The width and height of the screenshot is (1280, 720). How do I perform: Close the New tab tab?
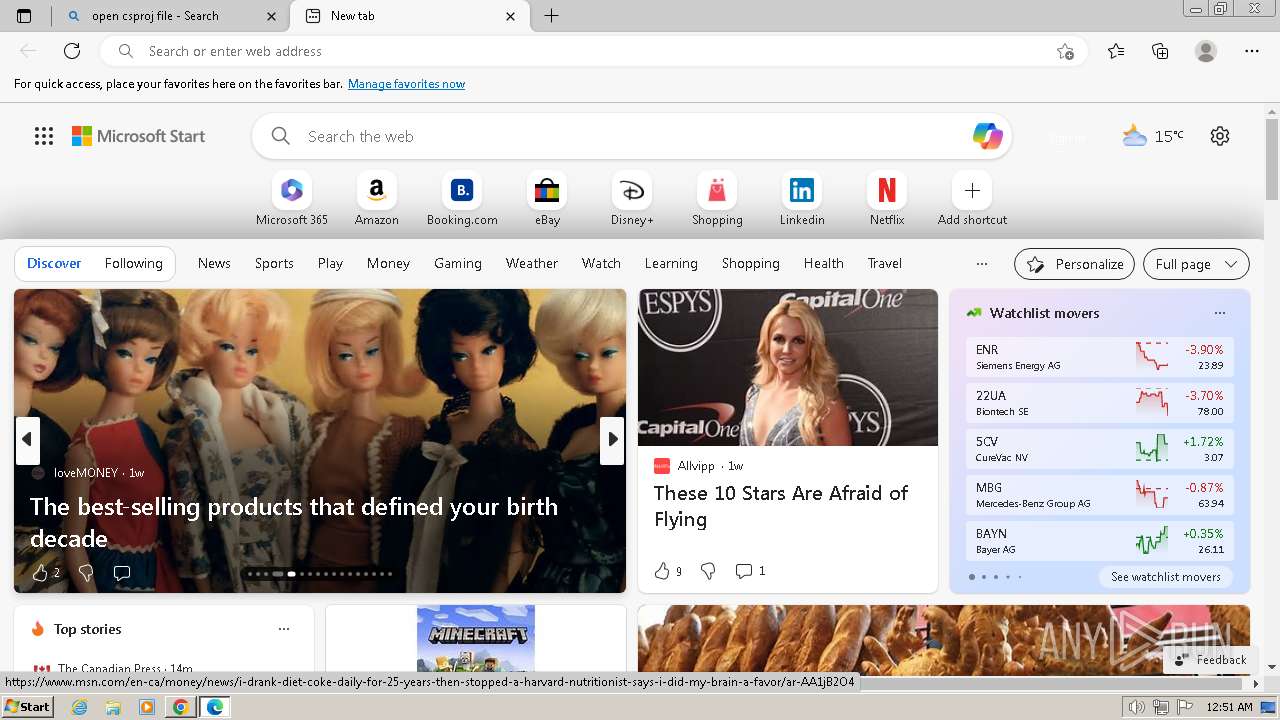tap(511, 16)
